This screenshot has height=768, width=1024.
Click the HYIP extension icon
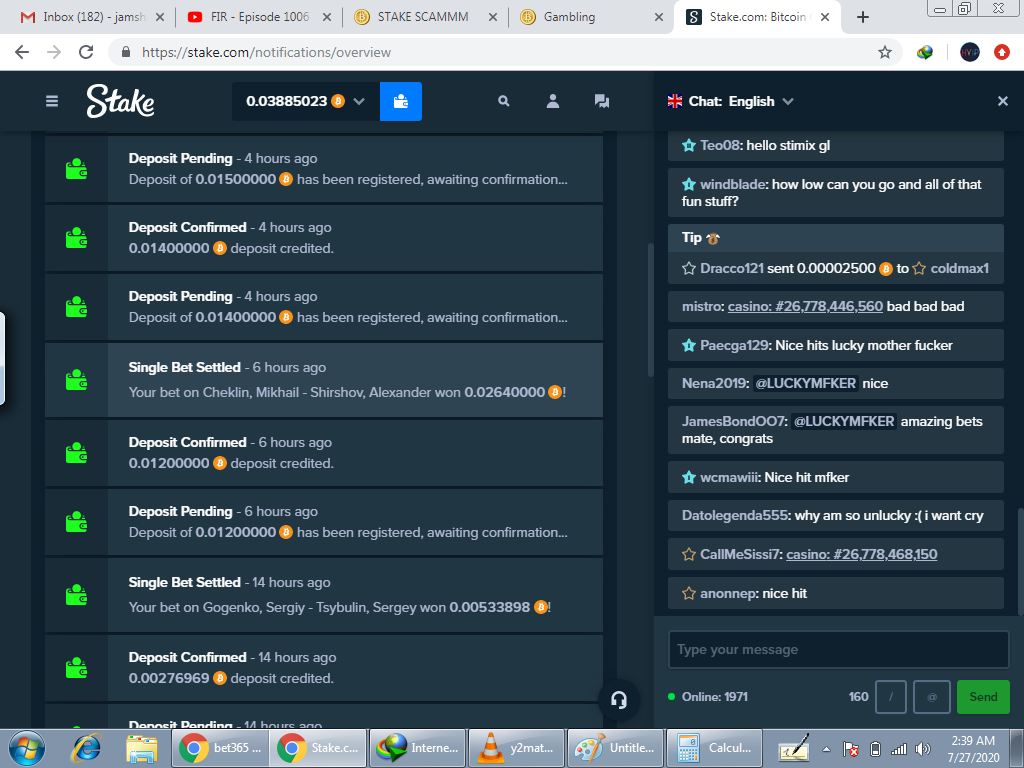coord(969,52)
